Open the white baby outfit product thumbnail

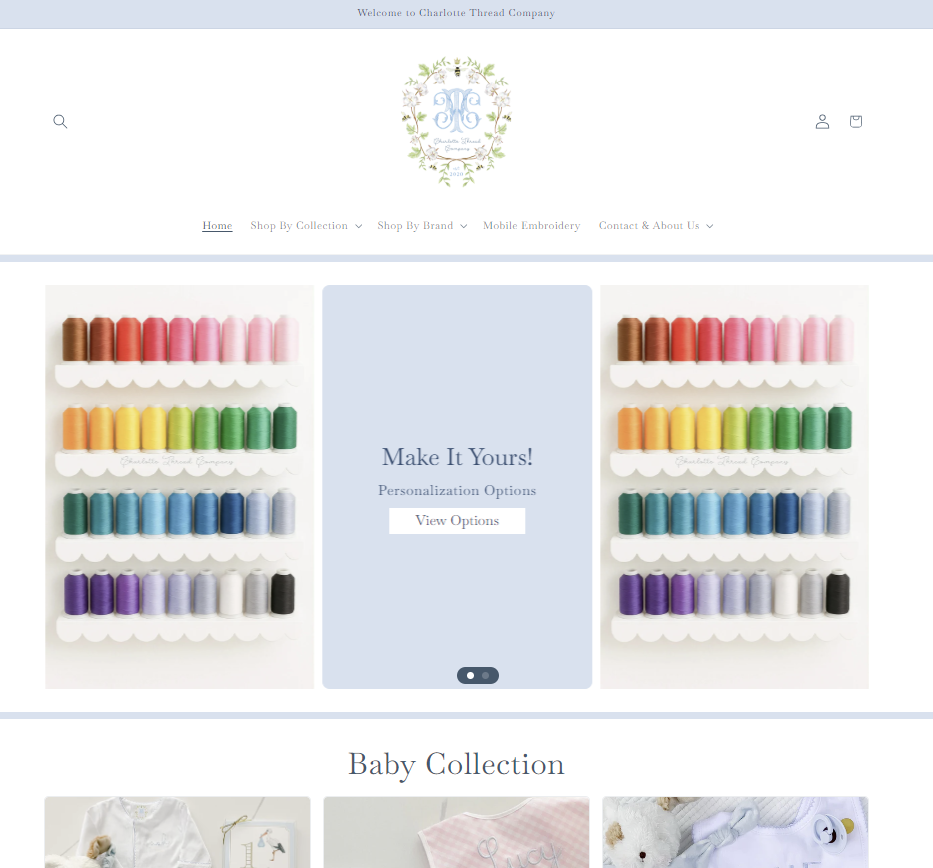177,832
